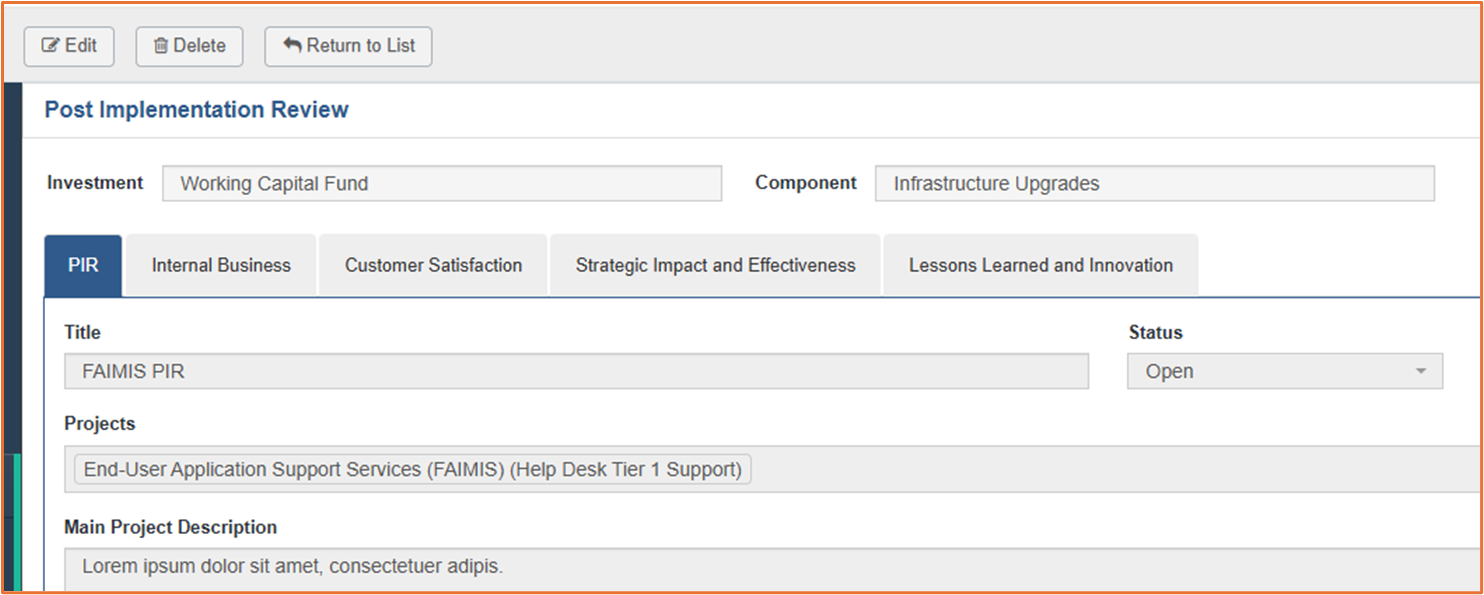Return to List of reviews
This screenshot has height=595, width=1484.
tap(348, 46)
